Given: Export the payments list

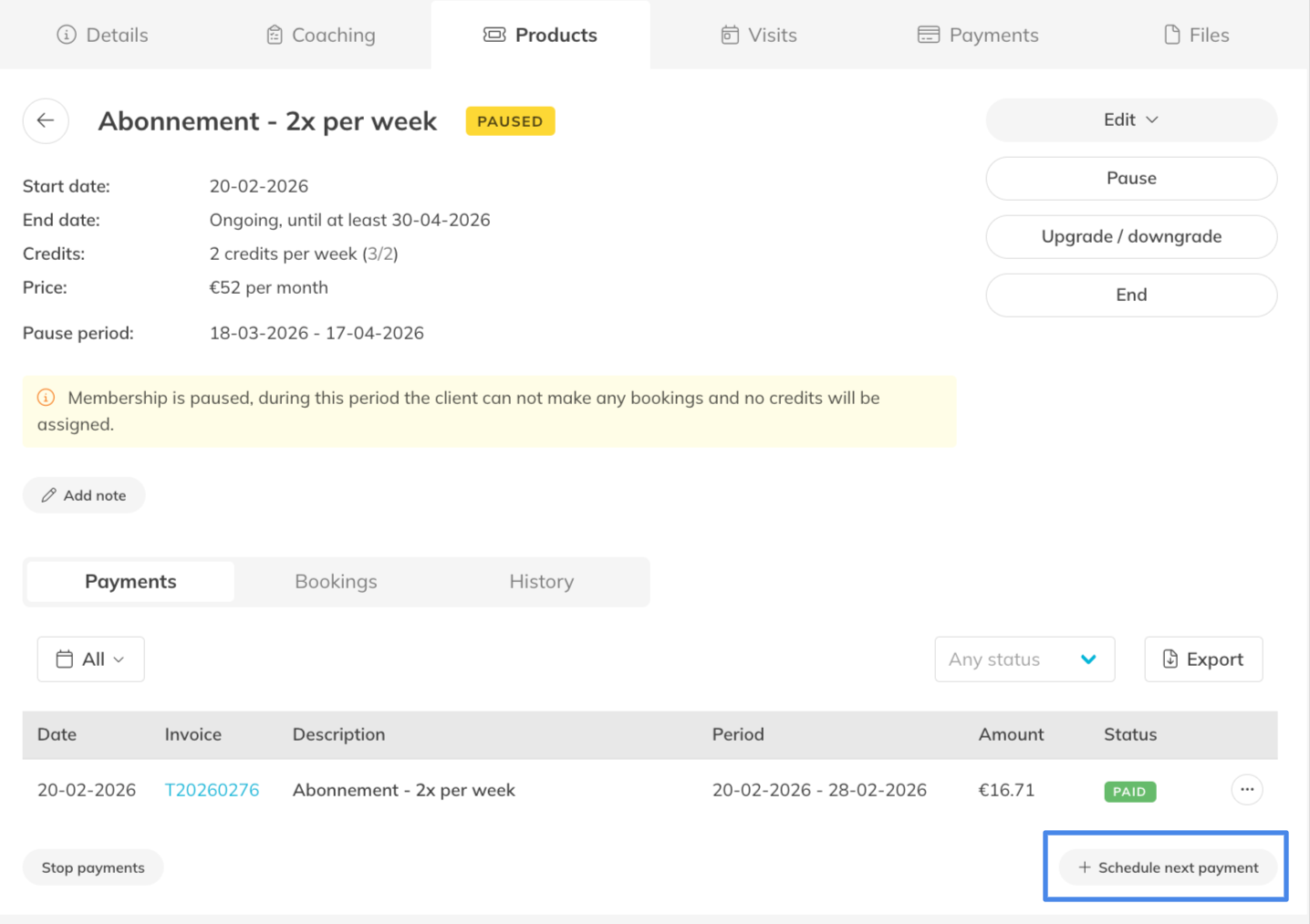Looking at the screenshot, I should click(x=1202, y=659).
